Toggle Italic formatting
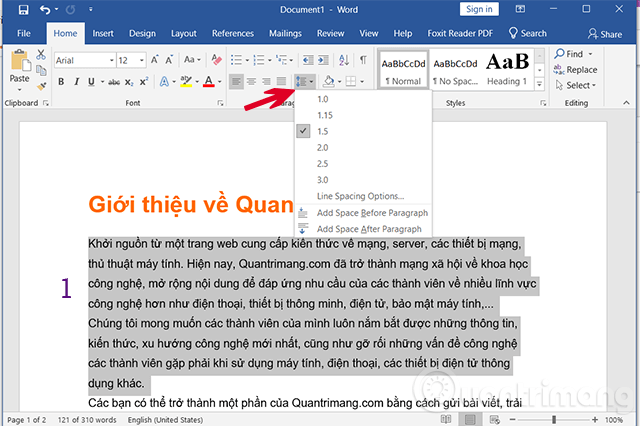Viewport: 640px width, 426px height. 76,82
